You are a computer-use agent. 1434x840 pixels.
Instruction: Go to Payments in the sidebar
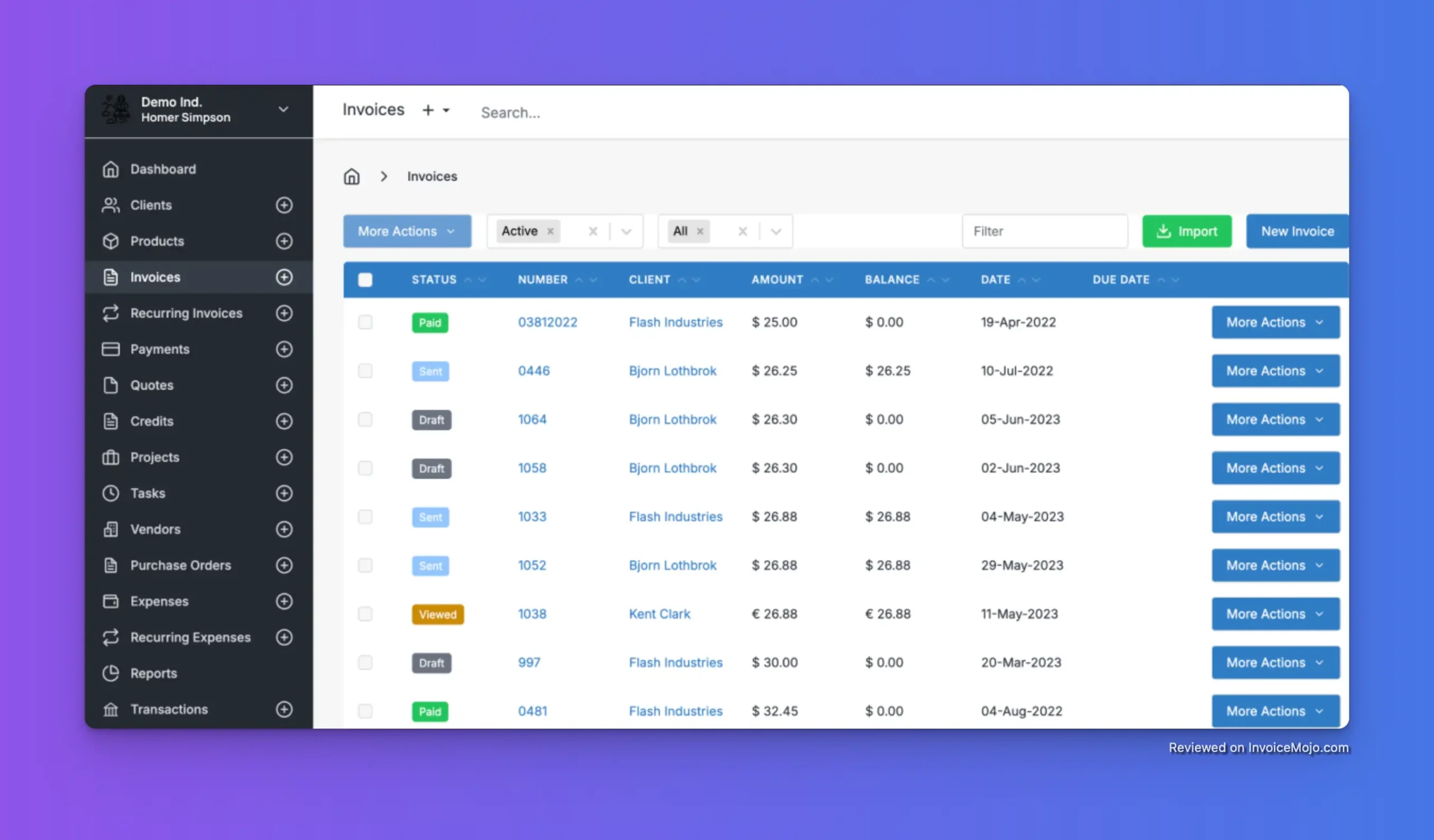159,349
